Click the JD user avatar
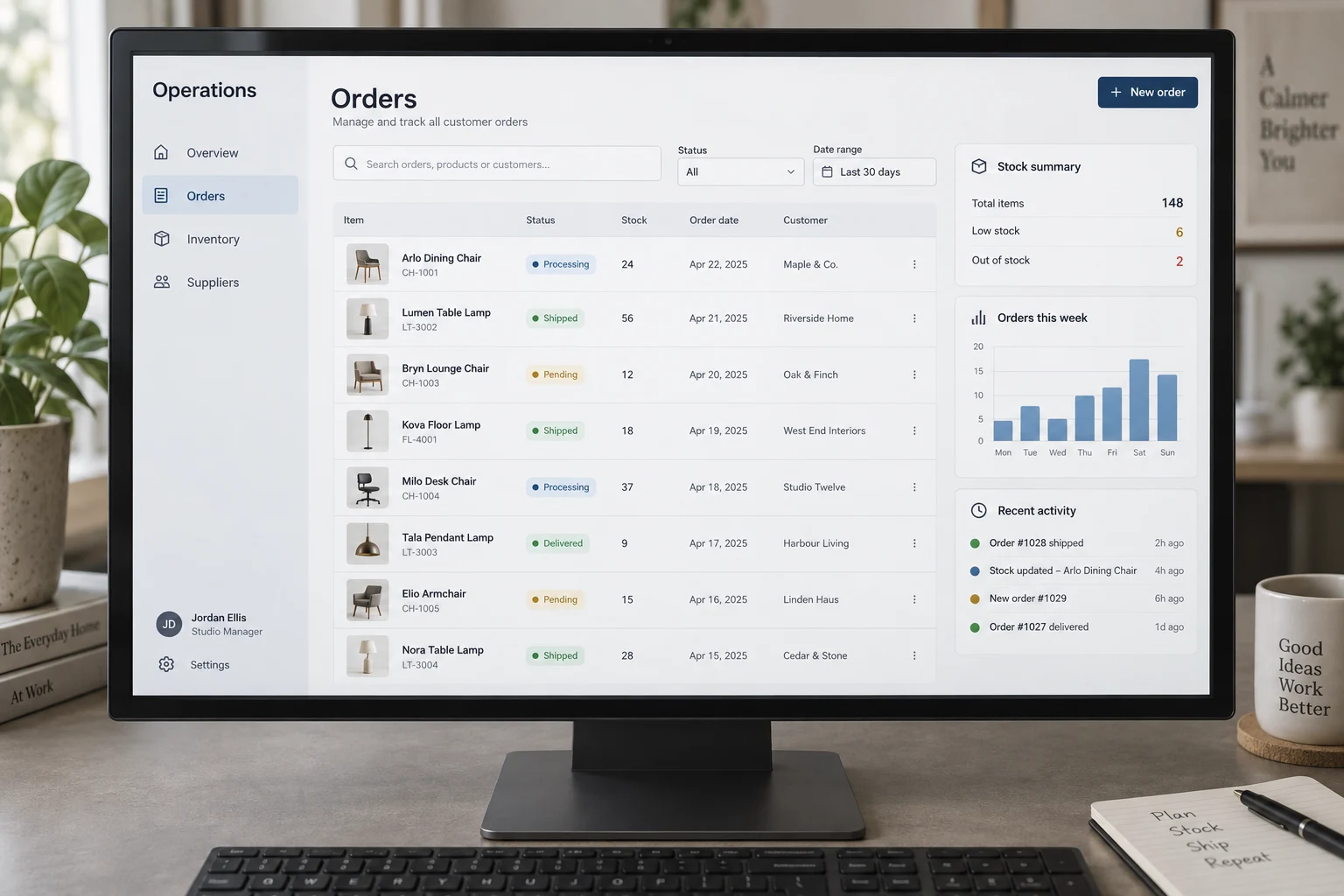This screenshot has width=1344, height=896. pos(169,624)
